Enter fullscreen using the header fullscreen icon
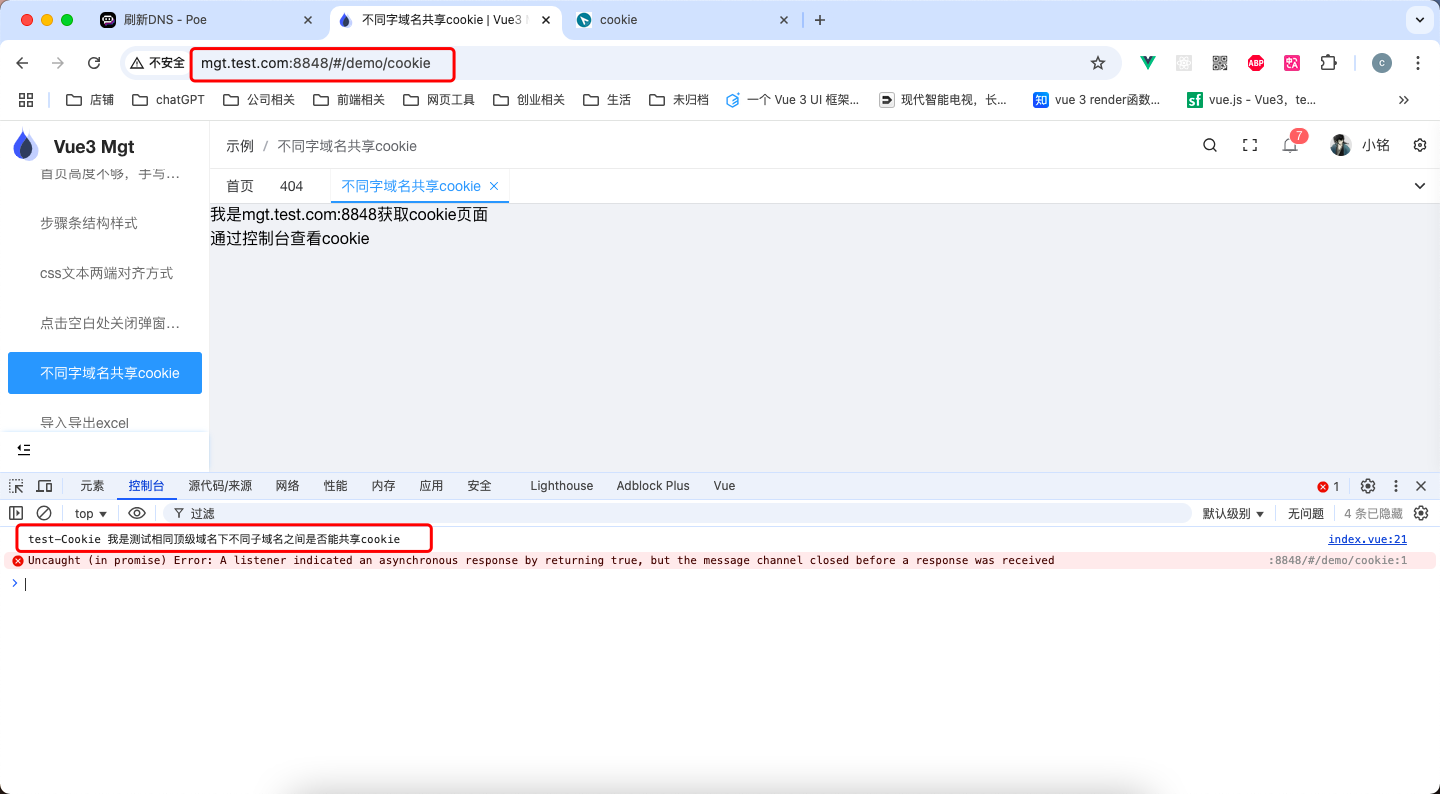This screenshot has height=794, width=1440. [x=1250, y=145]
